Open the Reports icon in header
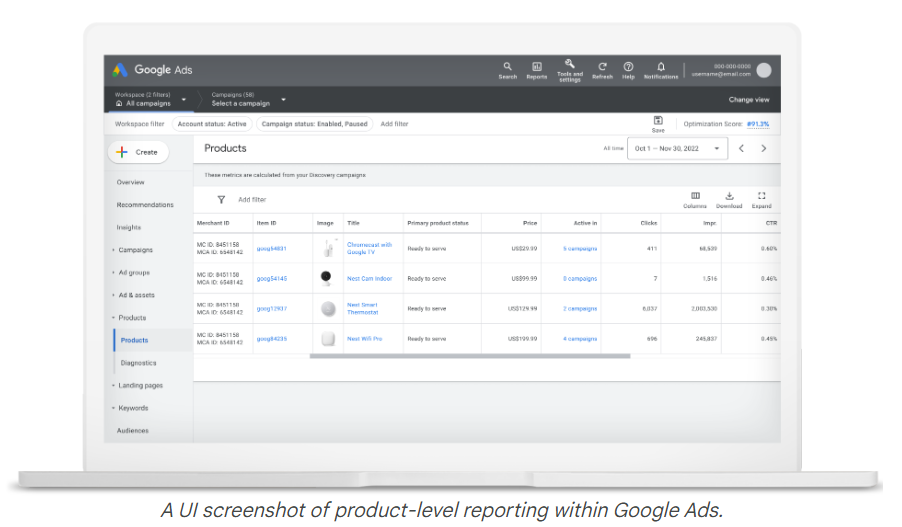 (x=537, y=66)
